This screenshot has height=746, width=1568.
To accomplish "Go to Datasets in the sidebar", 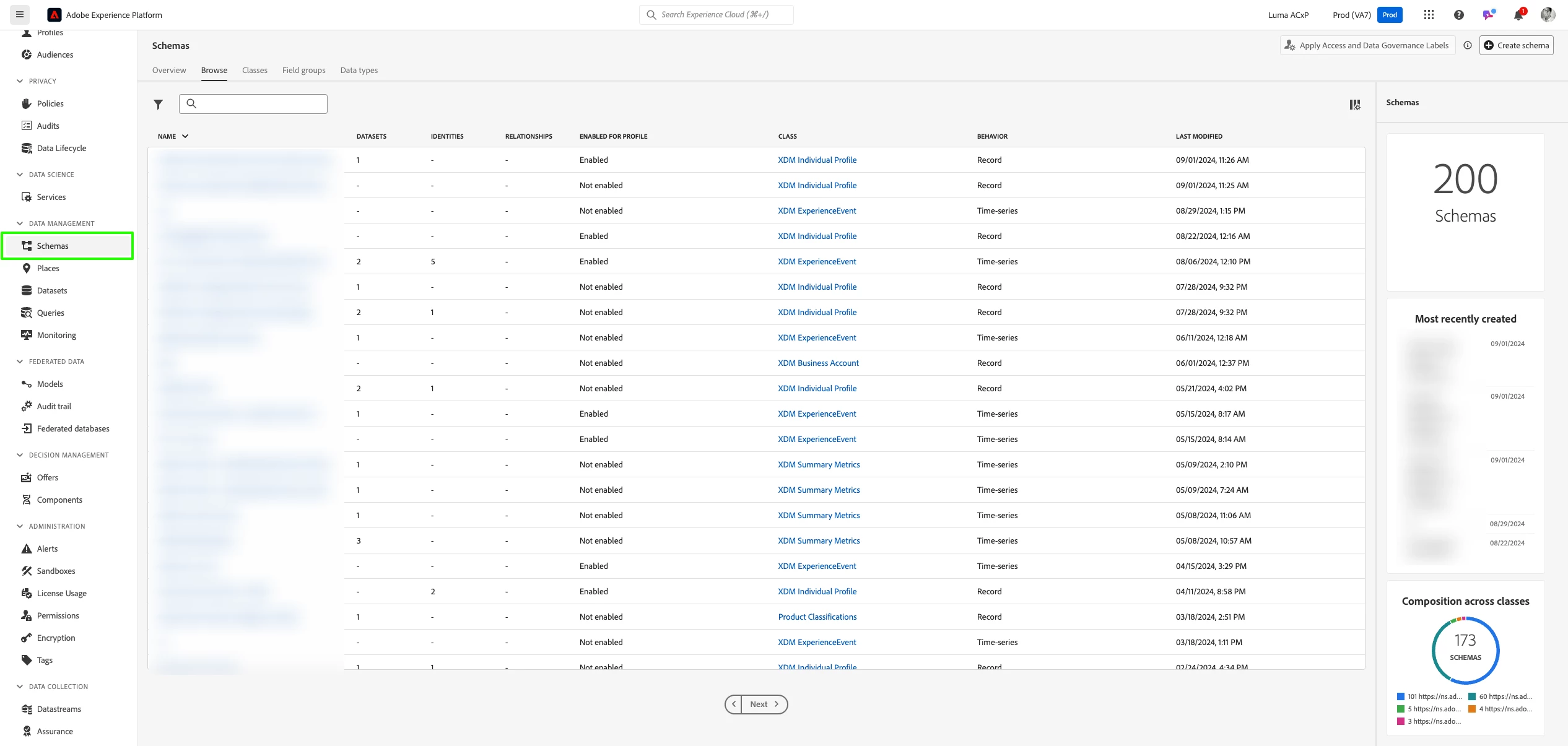I will [52, 290].
